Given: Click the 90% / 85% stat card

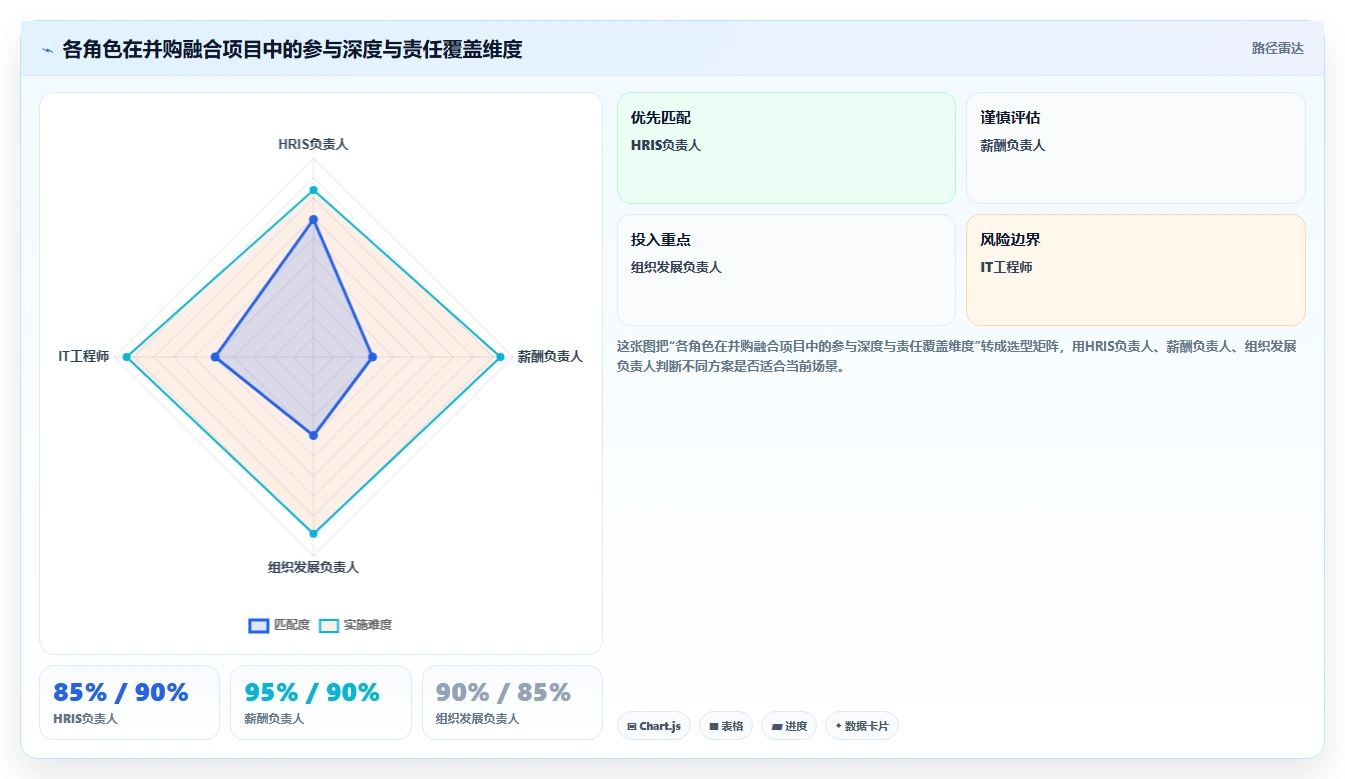Looking at the screenshot, I should tap(512, 703).
